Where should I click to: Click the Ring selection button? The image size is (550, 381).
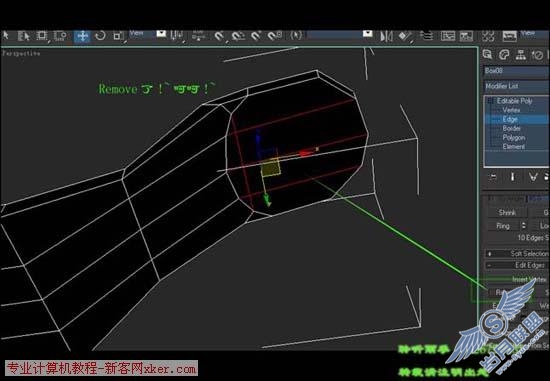503,226
